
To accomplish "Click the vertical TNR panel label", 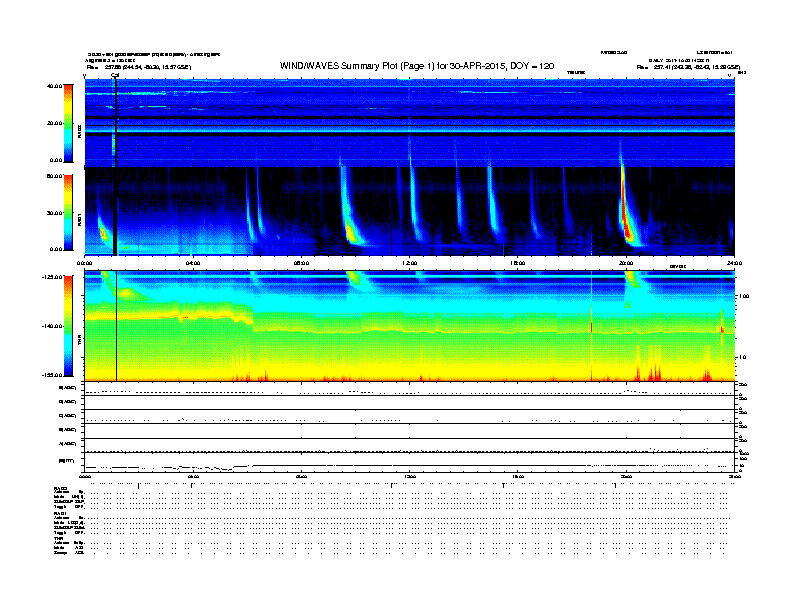I will click(79, 340).
